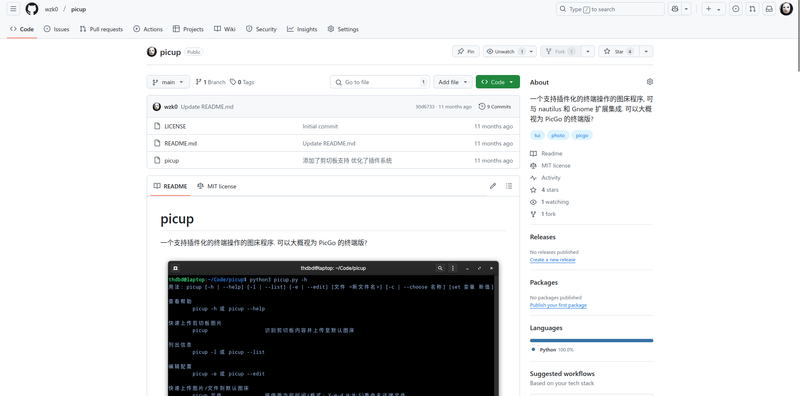Expand the Copilot dropdown arrow
The width and height of the screenshot is (800, 396).
(686, 9)
